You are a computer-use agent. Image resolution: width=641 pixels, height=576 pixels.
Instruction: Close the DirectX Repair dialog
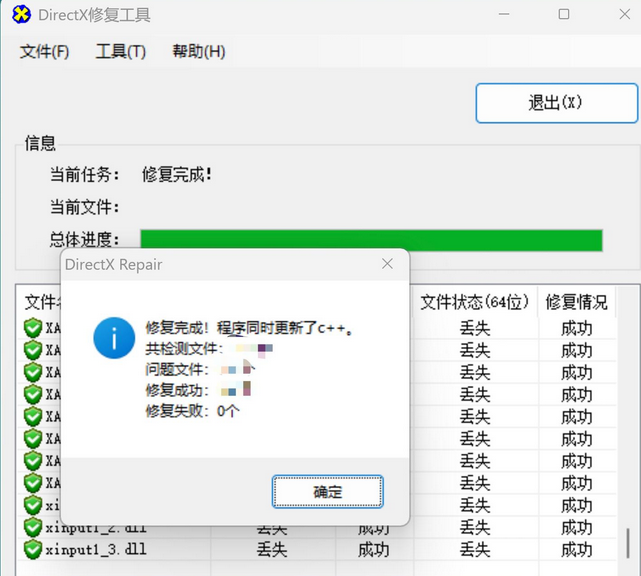click(x=387, y=264)
